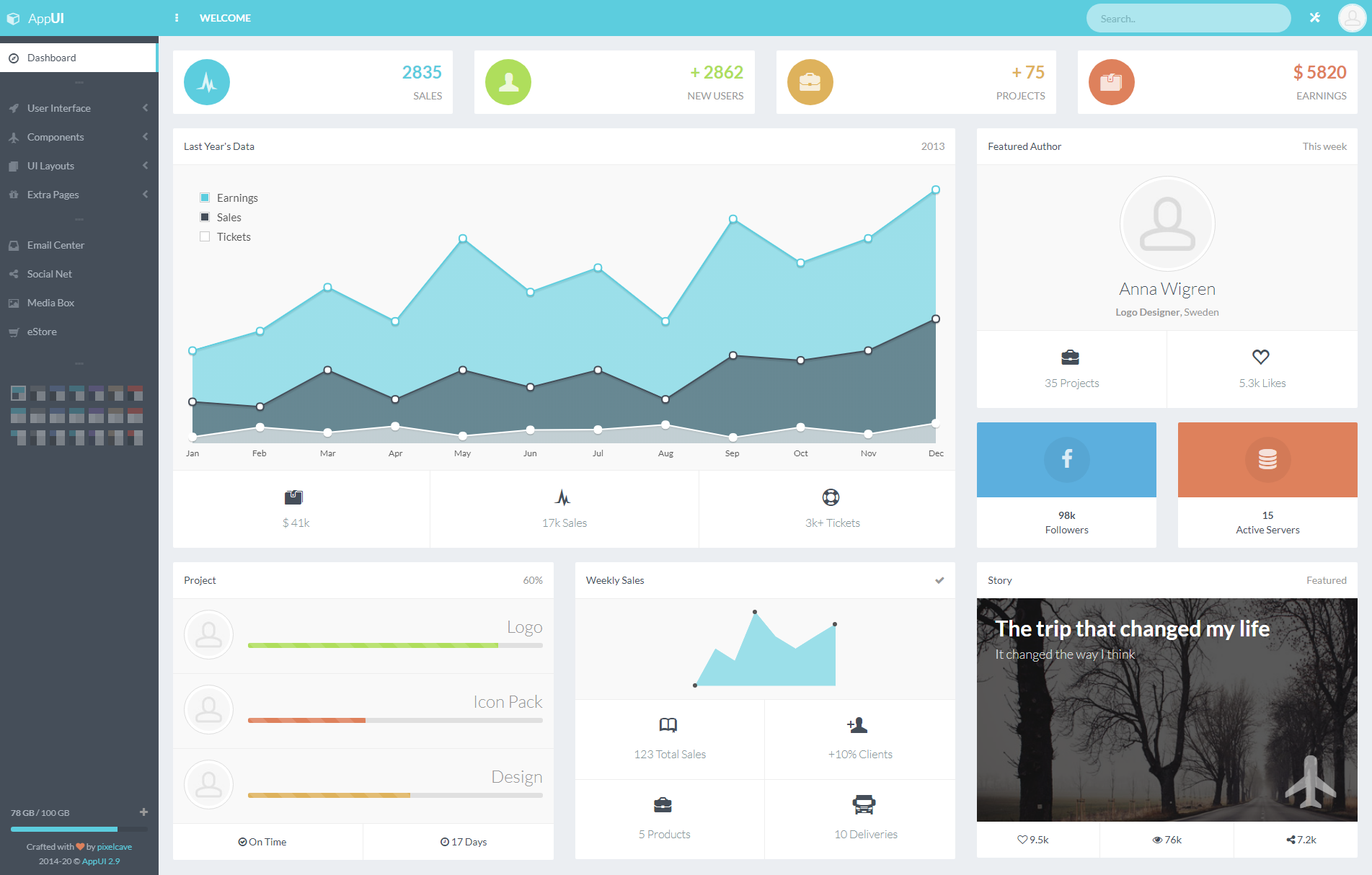Screen dimensions: 1372x875
Task: Open the story titled The trip that changed my life
Action: click(1132, 629)
